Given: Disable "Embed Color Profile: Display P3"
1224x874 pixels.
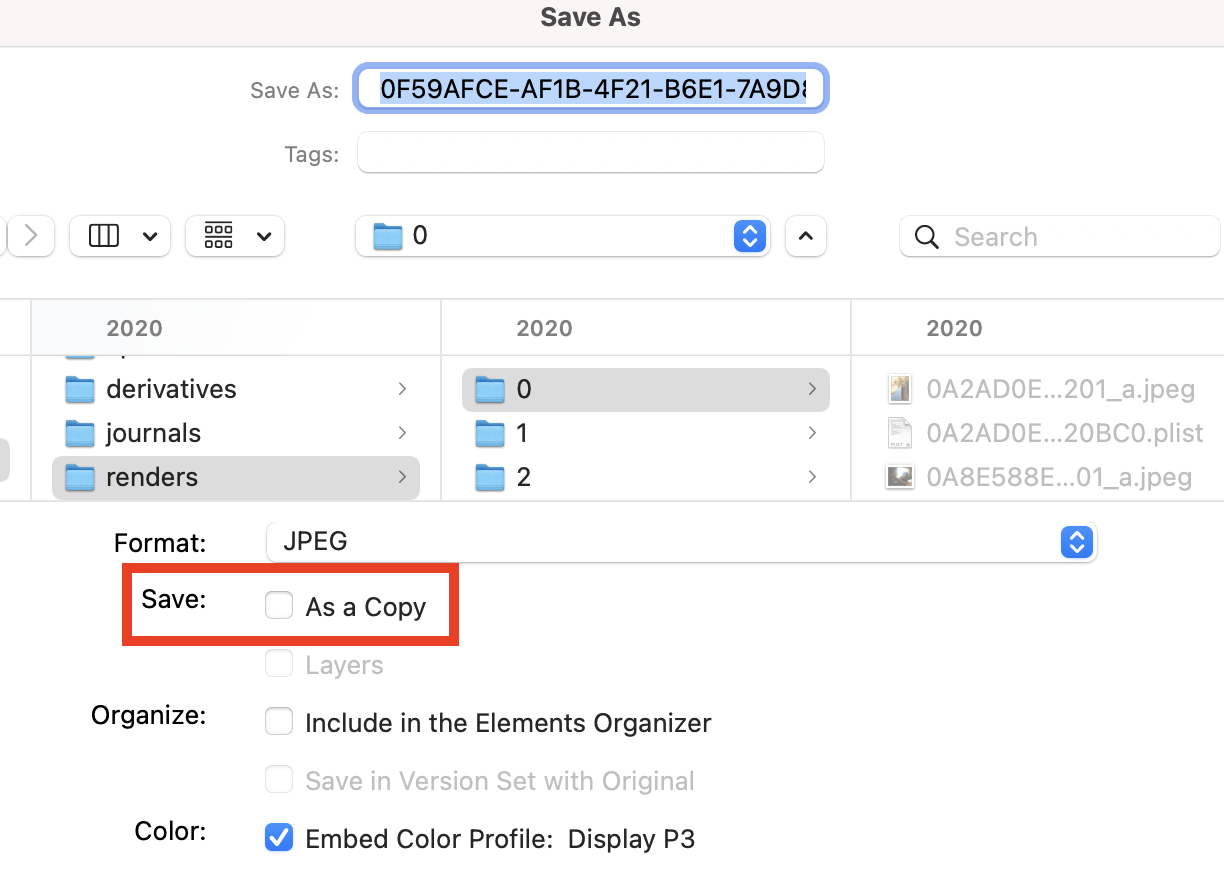Looking at the screenshot, I should [x=278, y=838].
